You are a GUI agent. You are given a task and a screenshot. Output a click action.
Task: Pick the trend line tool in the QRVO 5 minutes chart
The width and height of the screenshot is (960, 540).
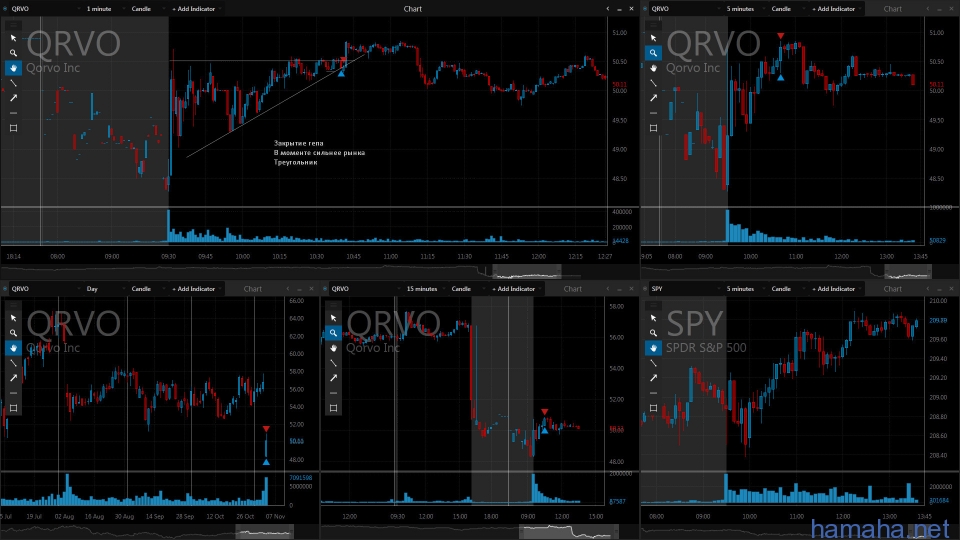click(x=653, y=83)
